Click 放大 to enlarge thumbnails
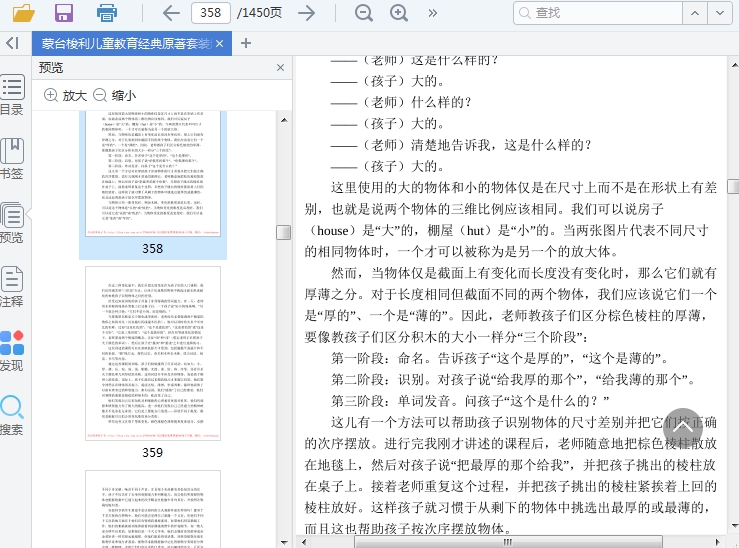This screenshot has width=739, height=548. coord(65,96)
